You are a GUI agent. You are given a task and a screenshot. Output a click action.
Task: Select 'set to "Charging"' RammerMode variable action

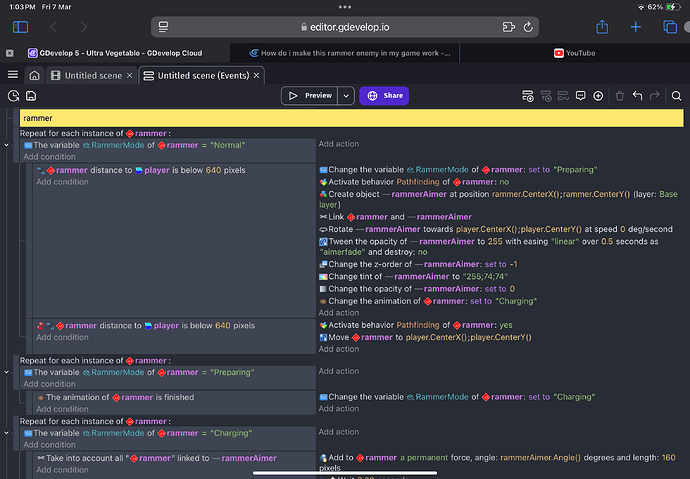[x=457, y=397]
